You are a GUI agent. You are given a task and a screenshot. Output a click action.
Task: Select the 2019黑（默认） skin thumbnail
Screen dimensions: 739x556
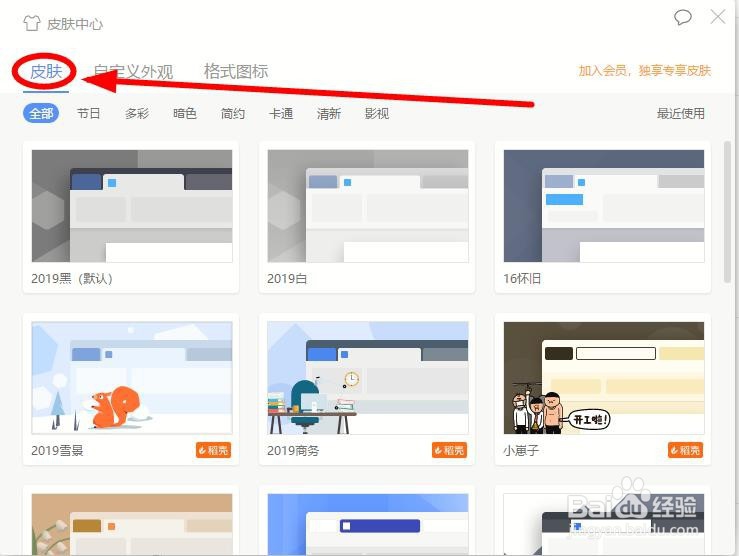coord(132,206)
